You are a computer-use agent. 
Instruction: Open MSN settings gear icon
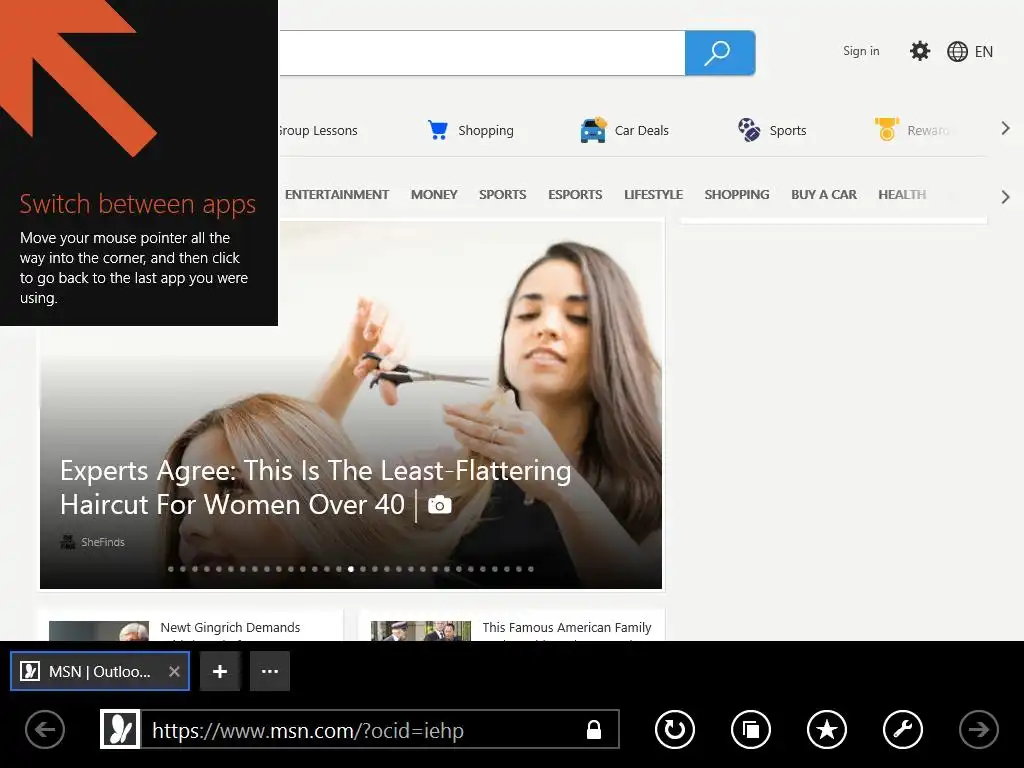click(x=920, y=51)
